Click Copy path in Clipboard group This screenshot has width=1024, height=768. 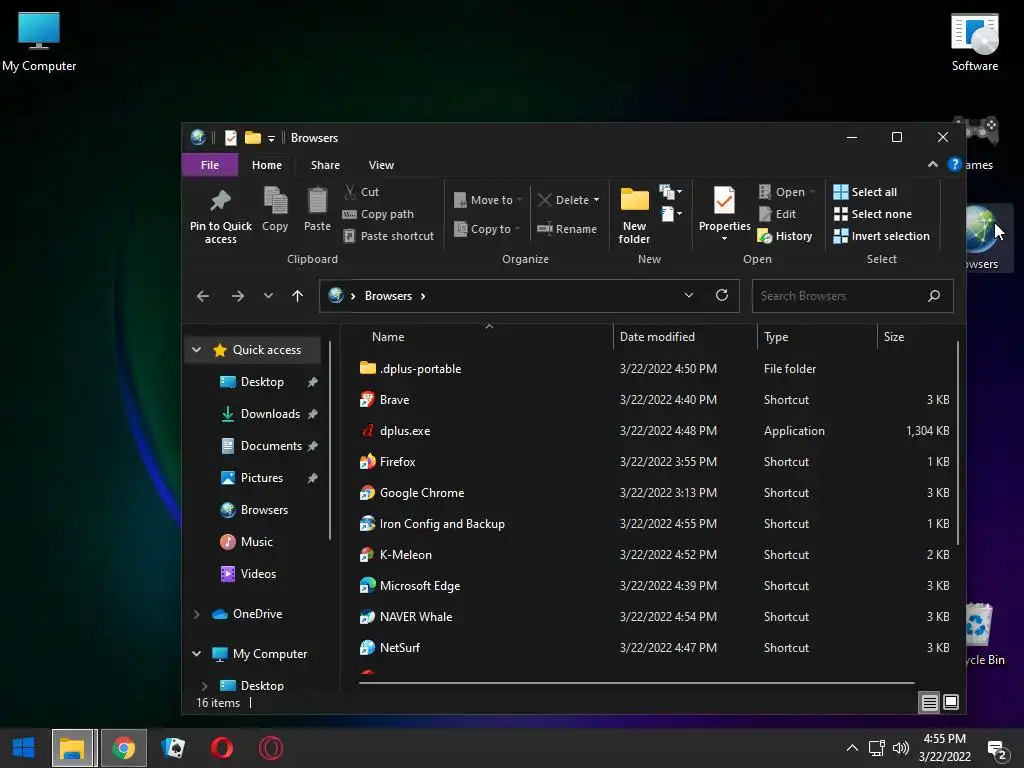(x=378, y=214)
